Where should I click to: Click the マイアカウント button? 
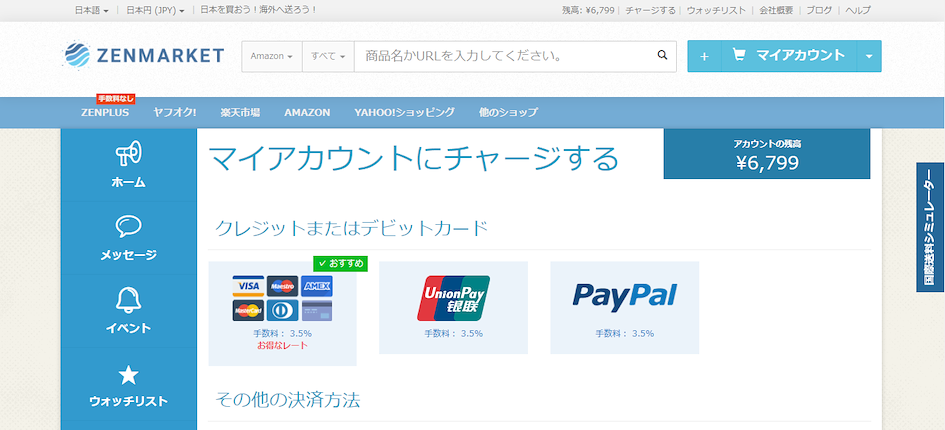point(789,56)
